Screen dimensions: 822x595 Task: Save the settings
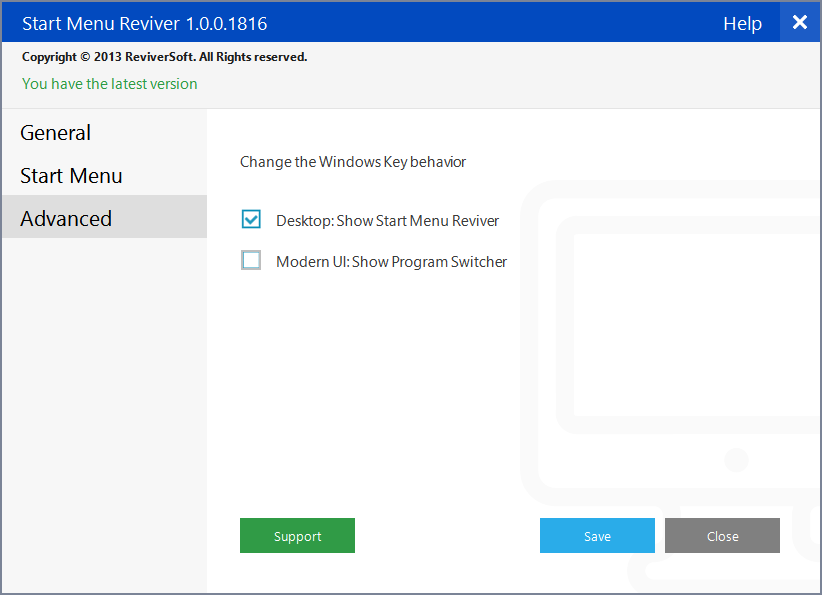click(x=597, y=535)
